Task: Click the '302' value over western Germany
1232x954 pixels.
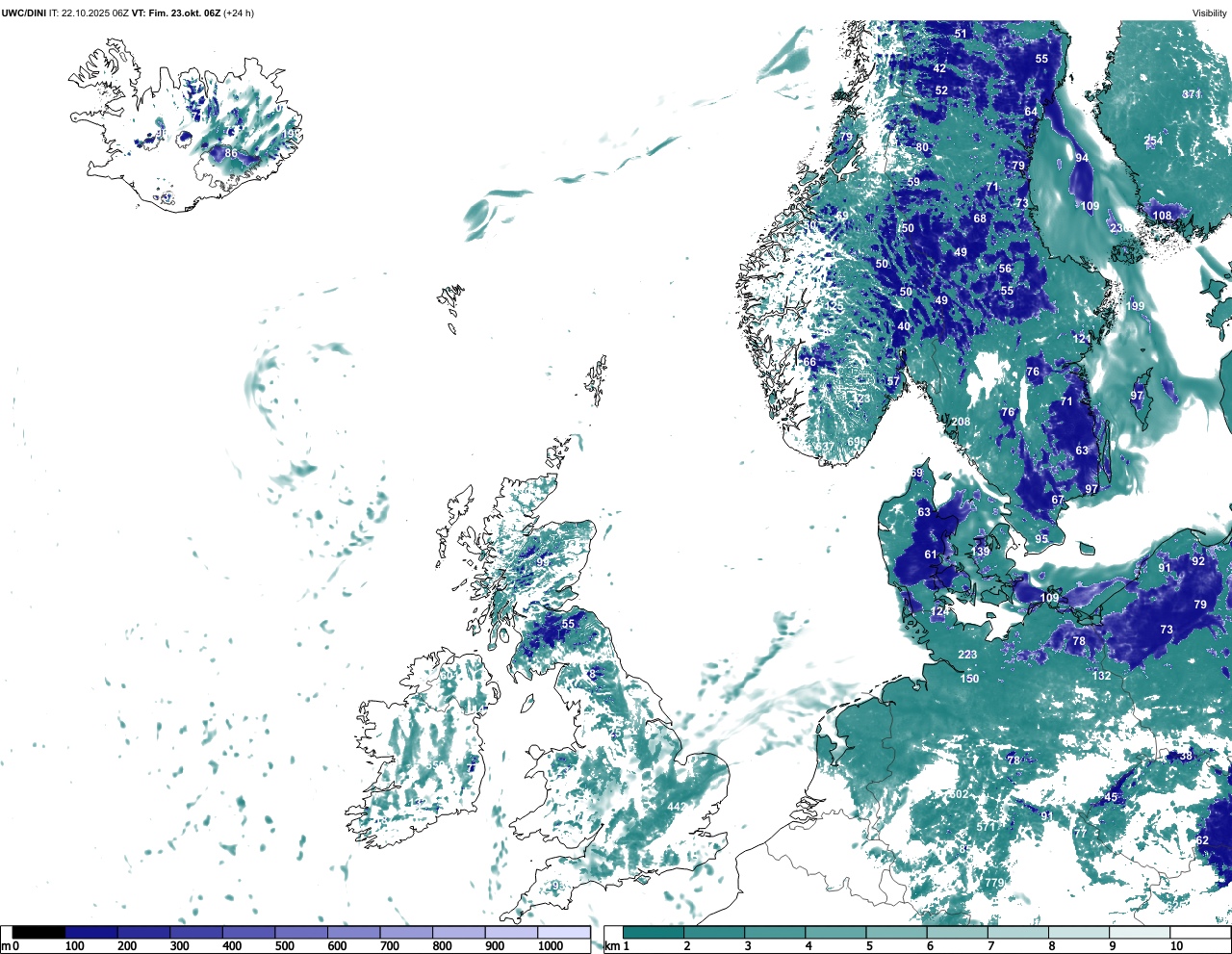Action: (960, 794)
